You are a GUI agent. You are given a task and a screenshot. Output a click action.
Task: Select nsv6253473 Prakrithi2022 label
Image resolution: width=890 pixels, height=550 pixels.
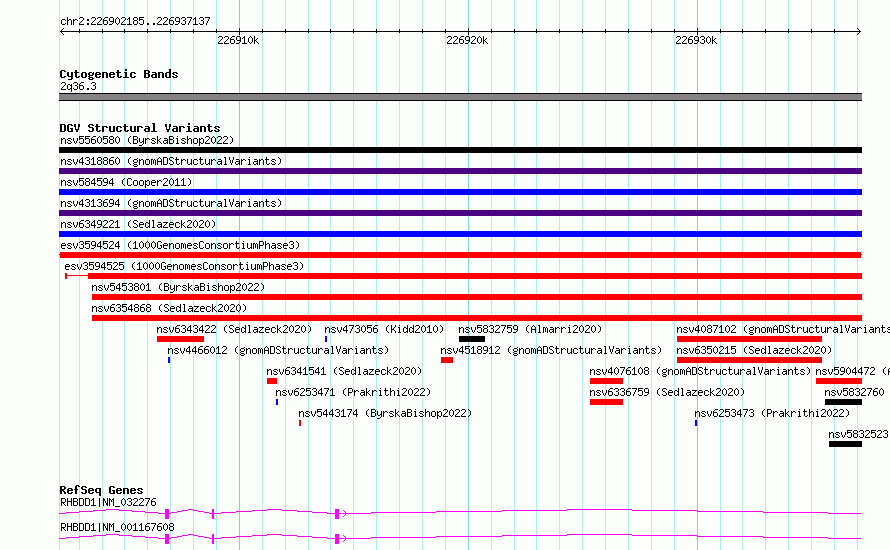click(x=772, y=413)
